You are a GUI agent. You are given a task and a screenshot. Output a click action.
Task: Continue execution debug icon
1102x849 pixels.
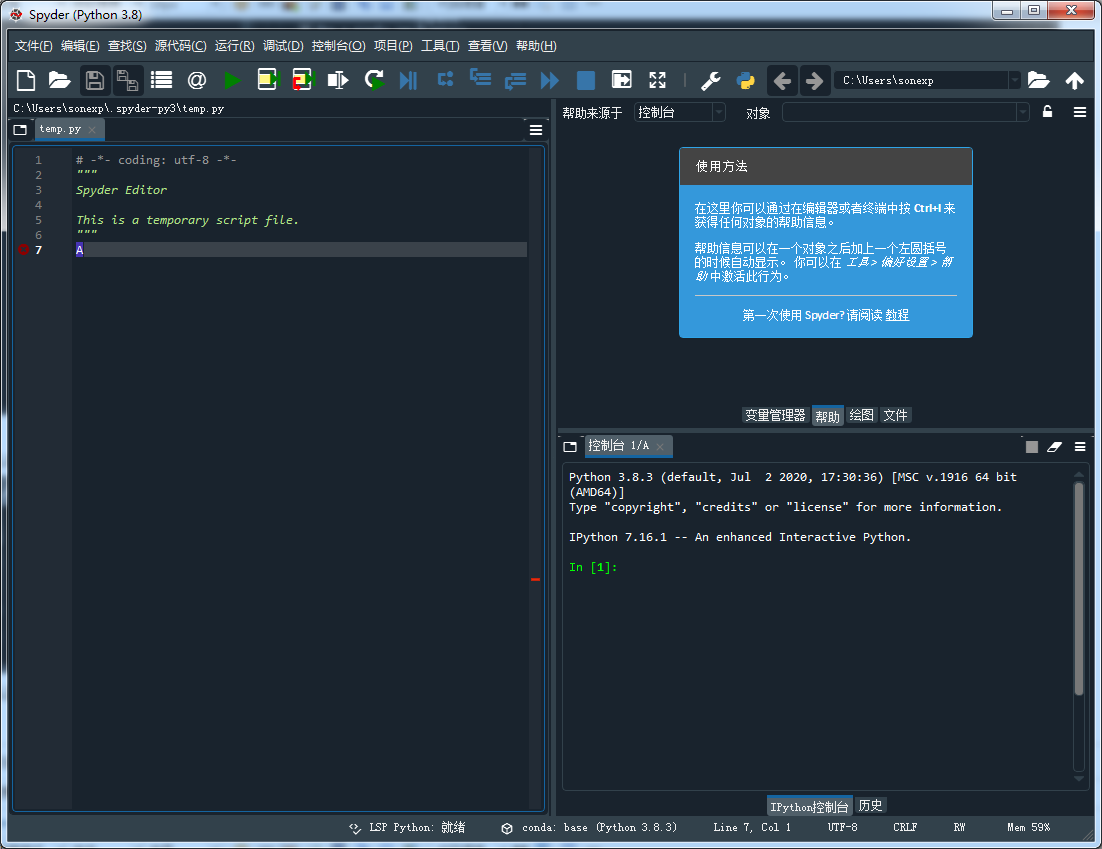550,80
